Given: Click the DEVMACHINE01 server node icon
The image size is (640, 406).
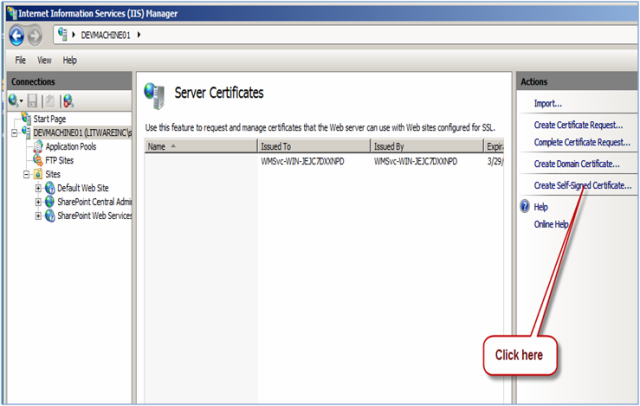Looking at the screenshot, I should [x=27, y=132].
